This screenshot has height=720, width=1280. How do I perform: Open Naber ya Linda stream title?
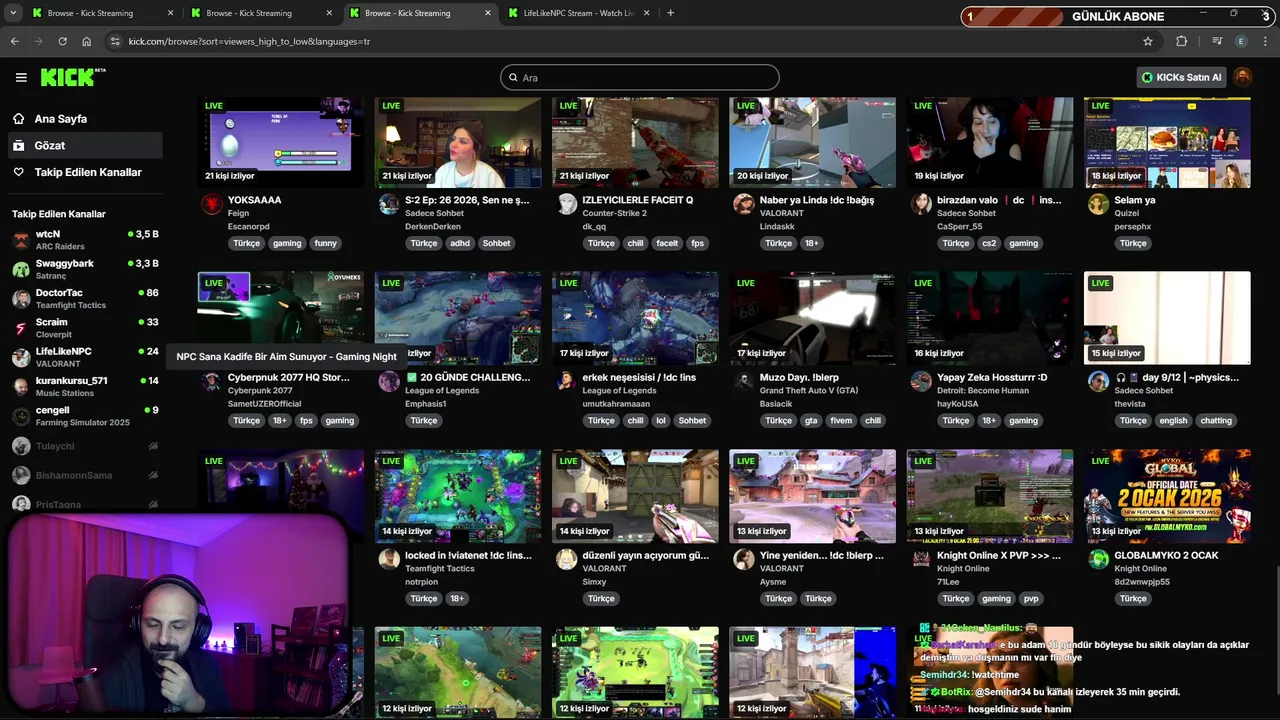click(816, 200)
